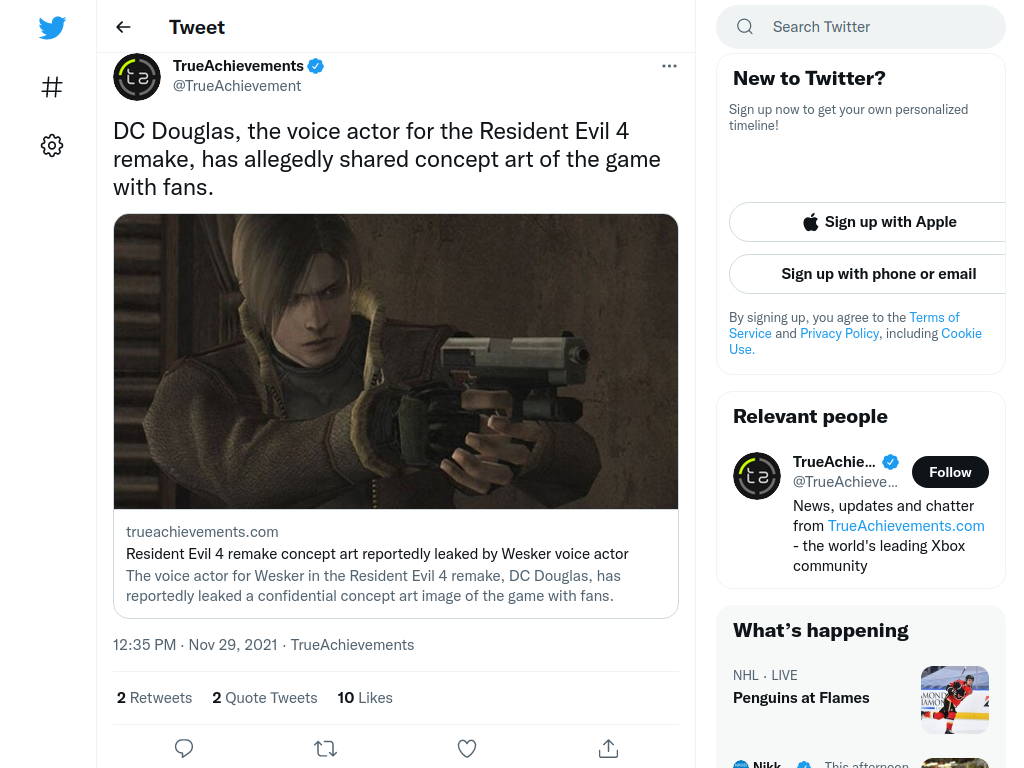Open Explore via the hashtag icon

click(52, 87)
